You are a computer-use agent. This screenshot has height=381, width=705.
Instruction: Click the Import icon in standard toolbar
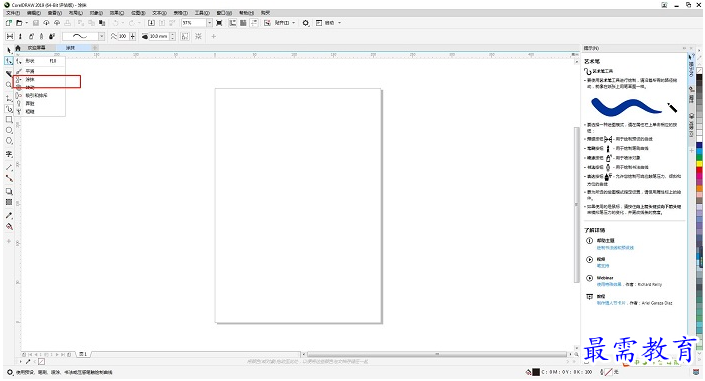[x=152, y=22]
